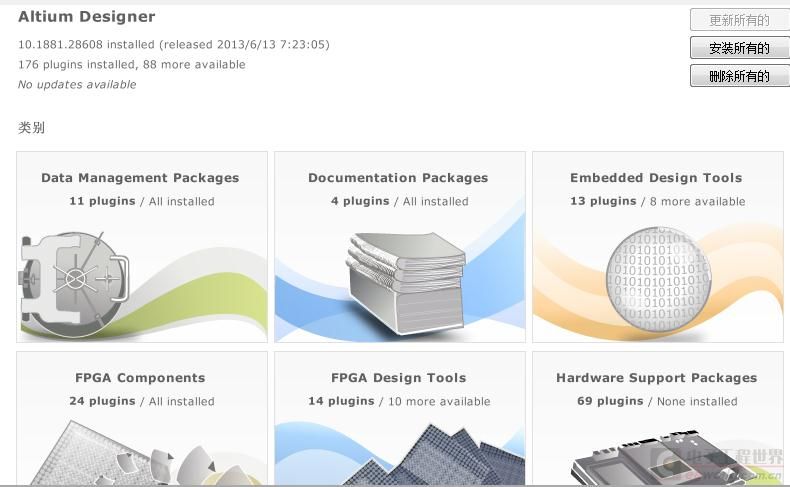Screen dimensions: 790x487
Task: Click '176 plugins installed, 88 more available'
Action: [132, 64]
